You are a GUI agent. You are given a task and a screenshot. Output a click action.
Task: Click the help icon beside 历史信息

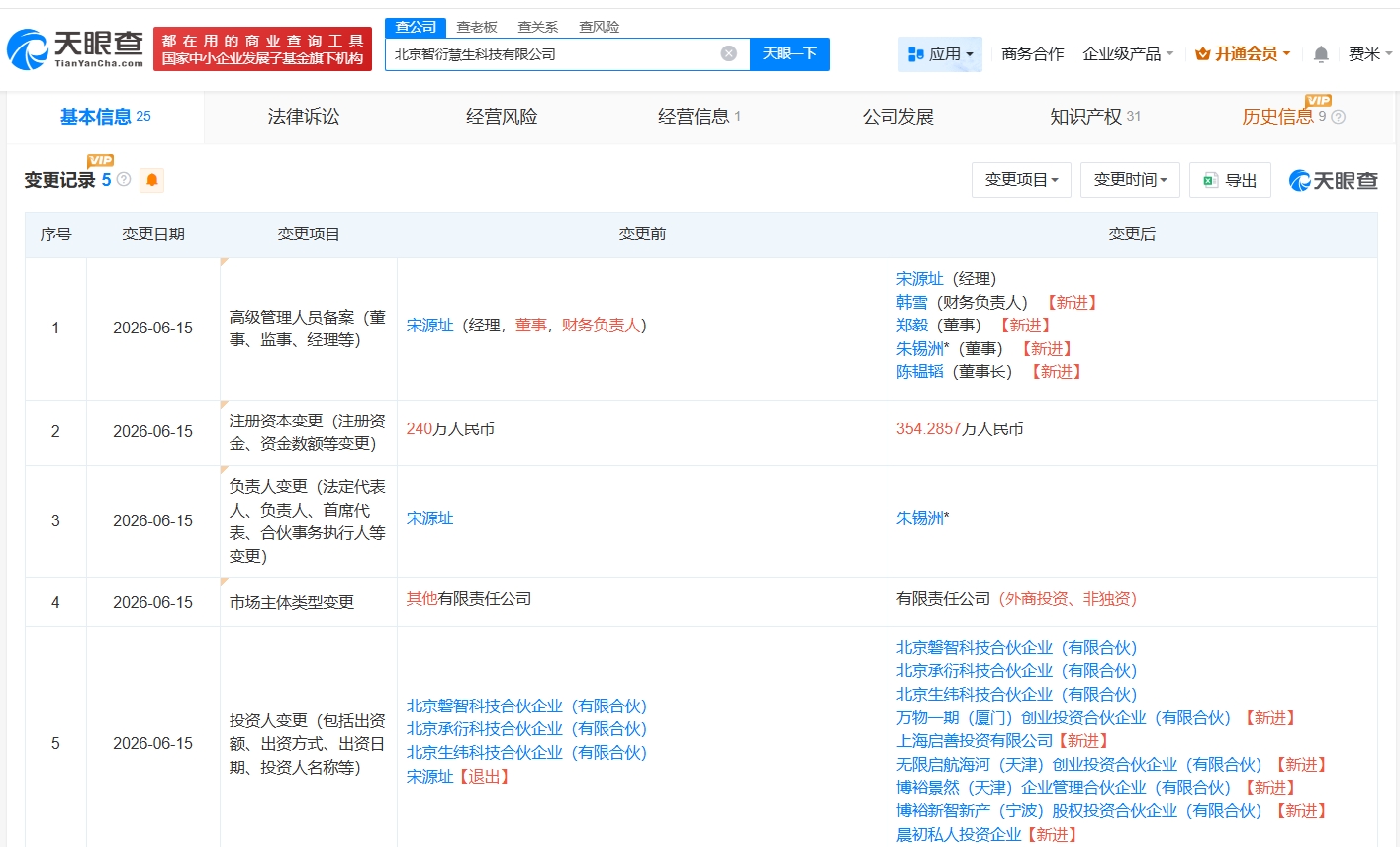(1339, 117)
